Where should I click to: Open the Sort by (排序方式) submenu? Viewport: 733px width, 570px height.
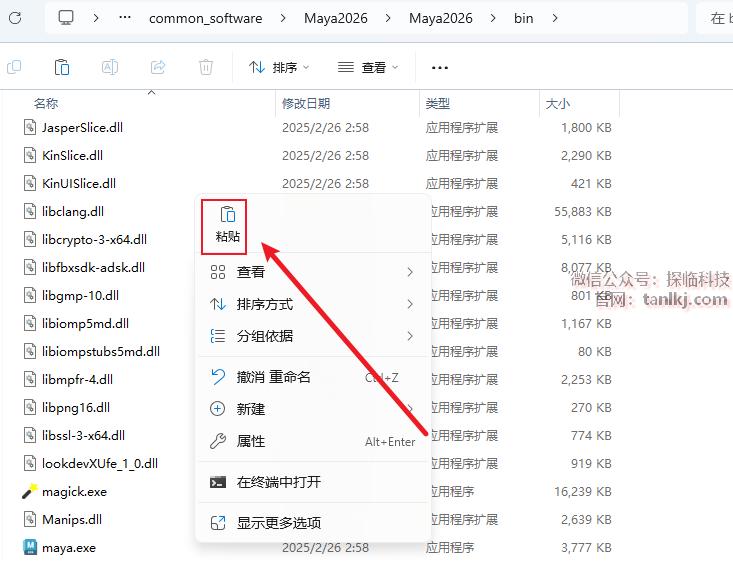pyautogui.click(x=313, y=304)
